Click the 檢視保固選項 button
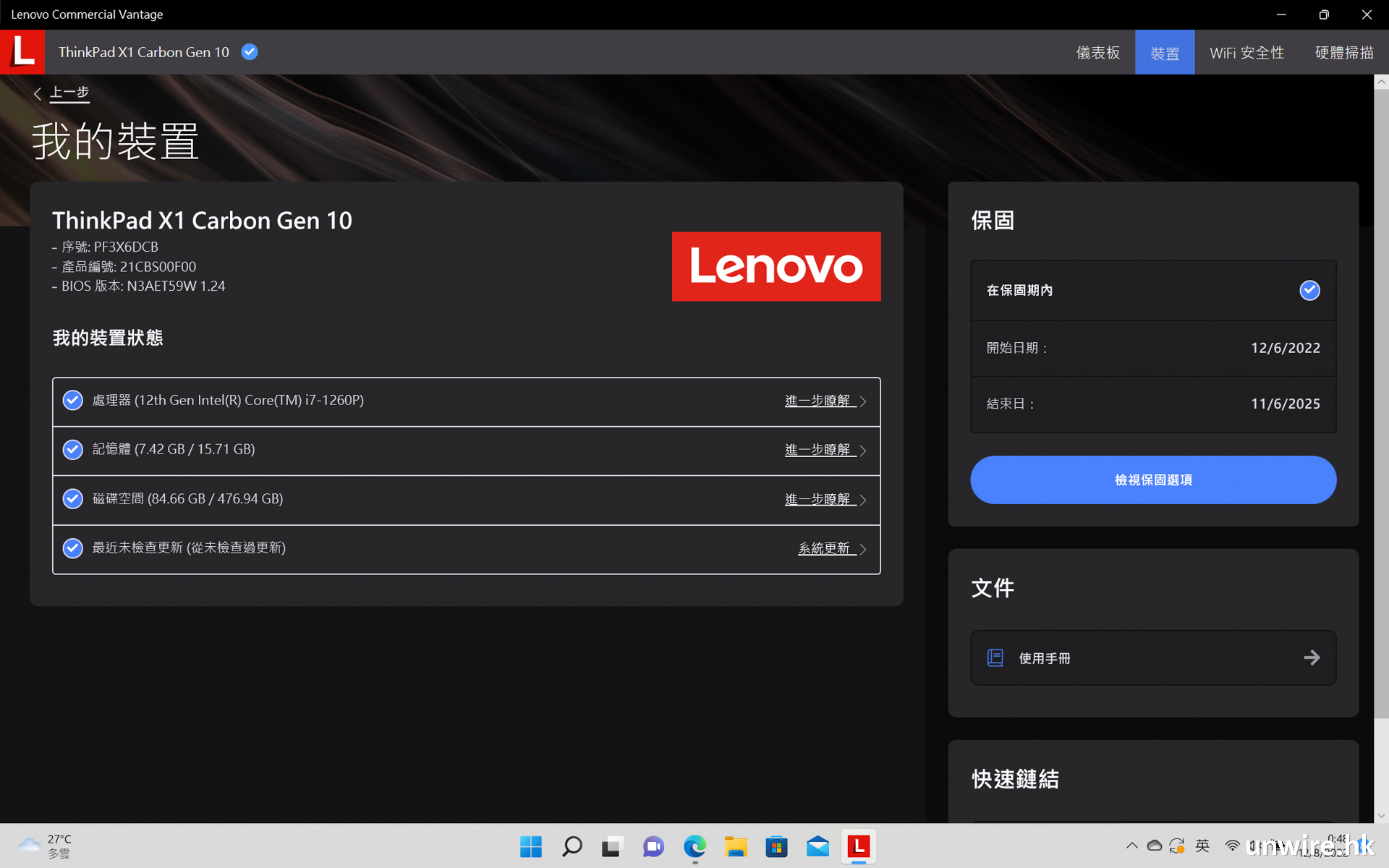Viewport: 1389px width, 868px height. (1153, 480)
